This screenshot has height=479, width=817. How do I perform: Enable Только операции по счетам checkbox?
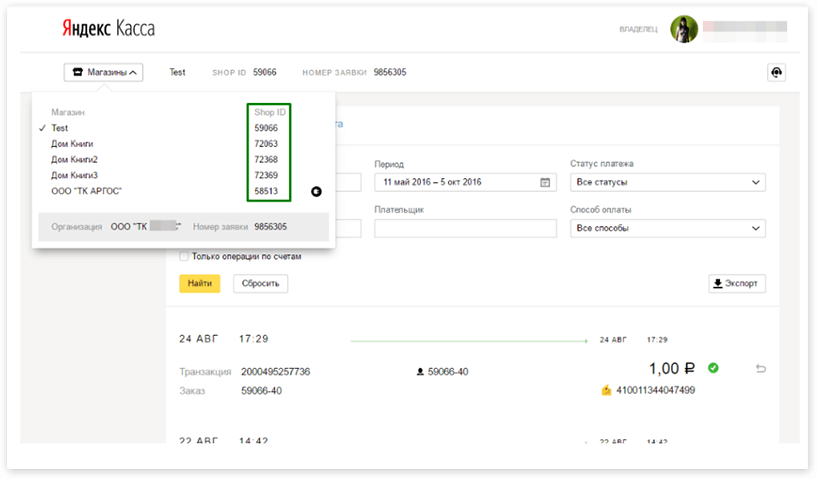pyautogui.click(x=184, y=256)
